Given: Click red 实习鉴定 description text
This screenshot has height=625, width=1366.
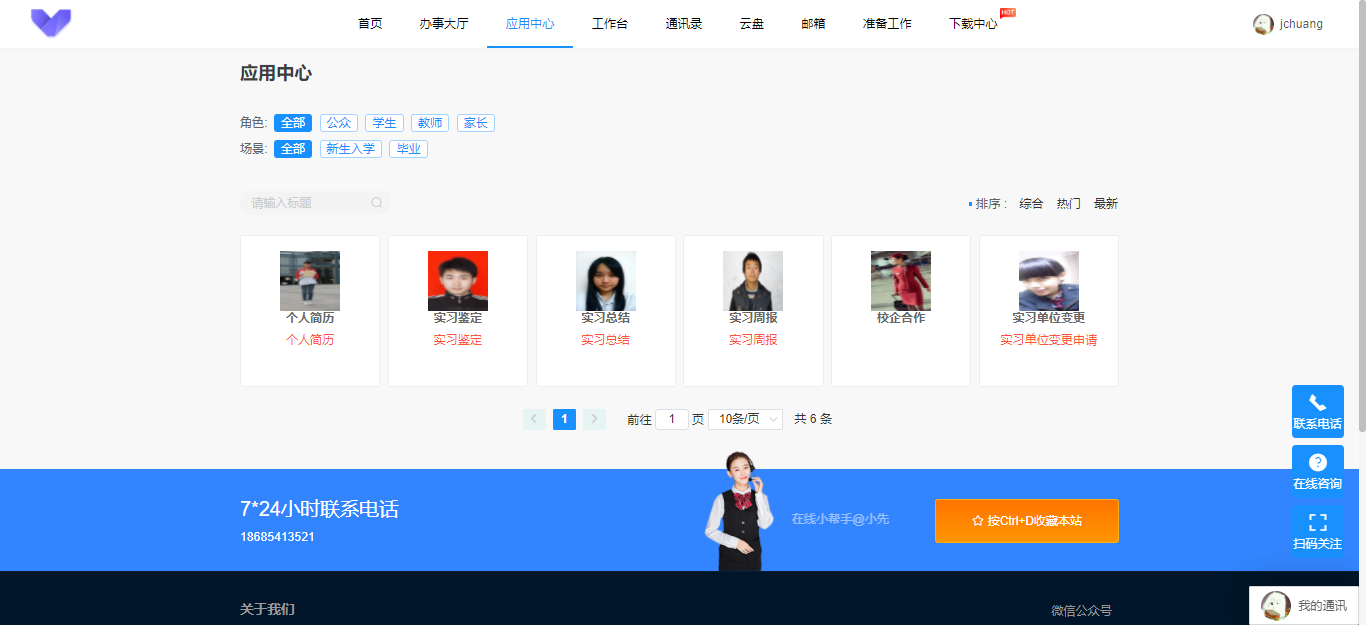Looking at the screenshot, I should tap(458, 340).
